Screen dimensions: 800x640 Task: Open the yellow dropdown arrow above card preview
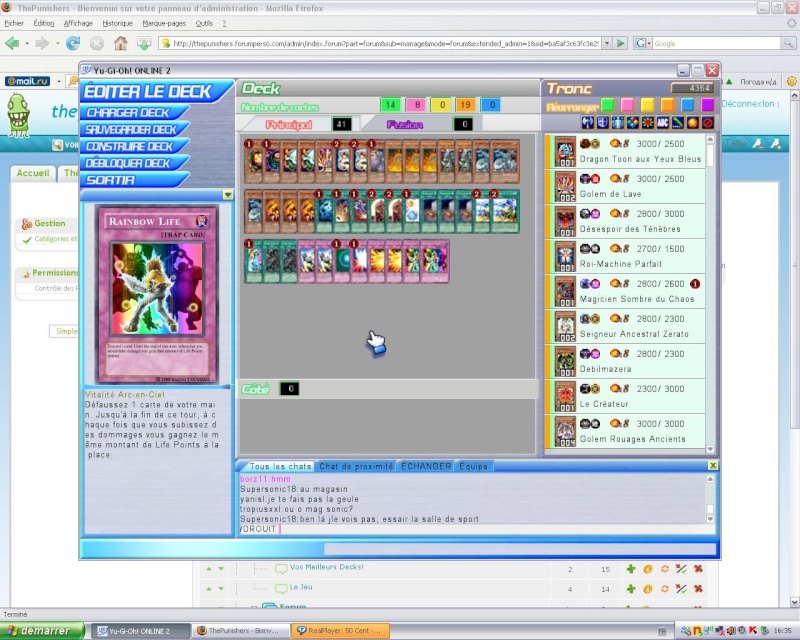pyautogui.click(x=228, y=195)
